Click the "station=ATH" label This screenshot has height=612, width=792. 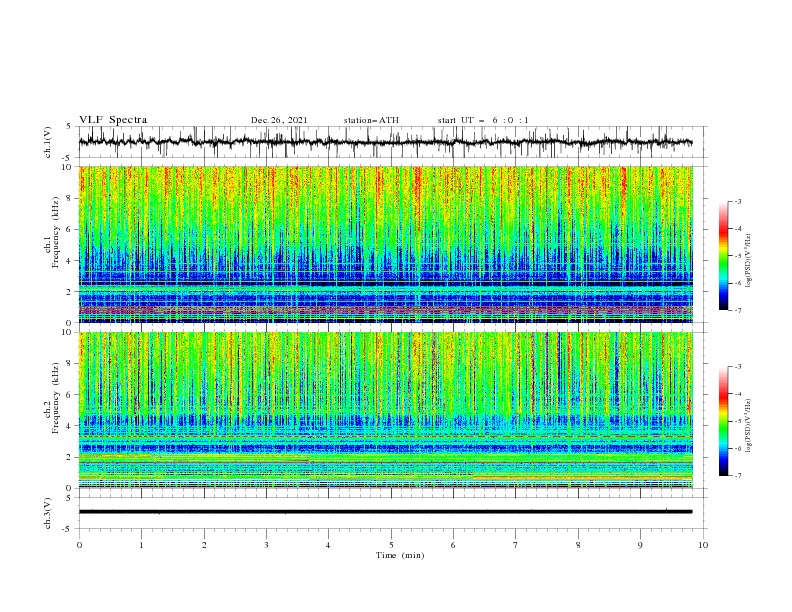tap(371, 120)
